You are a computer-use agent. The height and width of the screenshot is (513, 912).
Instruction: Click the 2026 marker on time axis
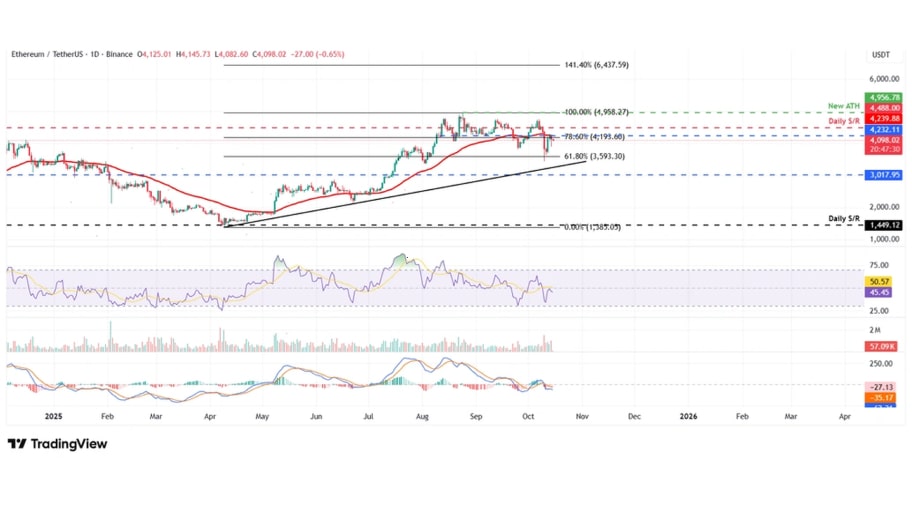coord(689,415)
